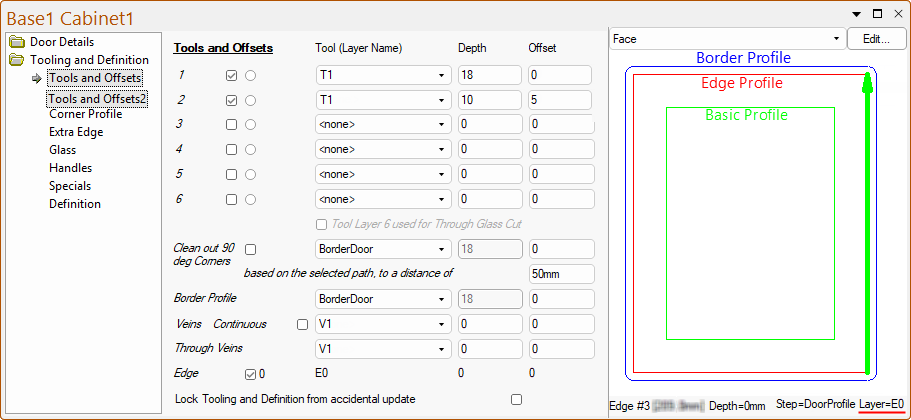The width and height of the screenshot is (911, 420).
Task: Uncheck tool row 2 checkbox
Action: coord(231,100)
